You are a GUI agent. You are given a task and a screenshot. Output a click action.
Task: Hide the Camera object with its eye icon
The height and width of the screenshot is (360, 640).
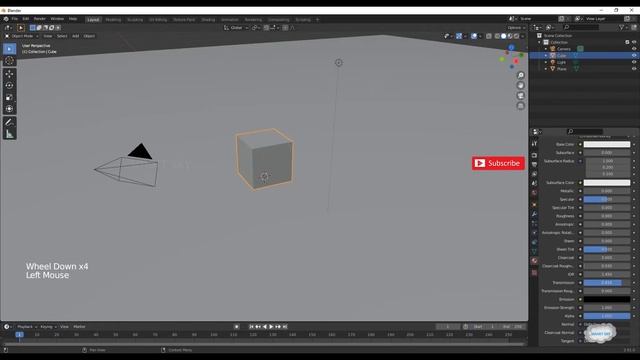(x=634, y=49)
